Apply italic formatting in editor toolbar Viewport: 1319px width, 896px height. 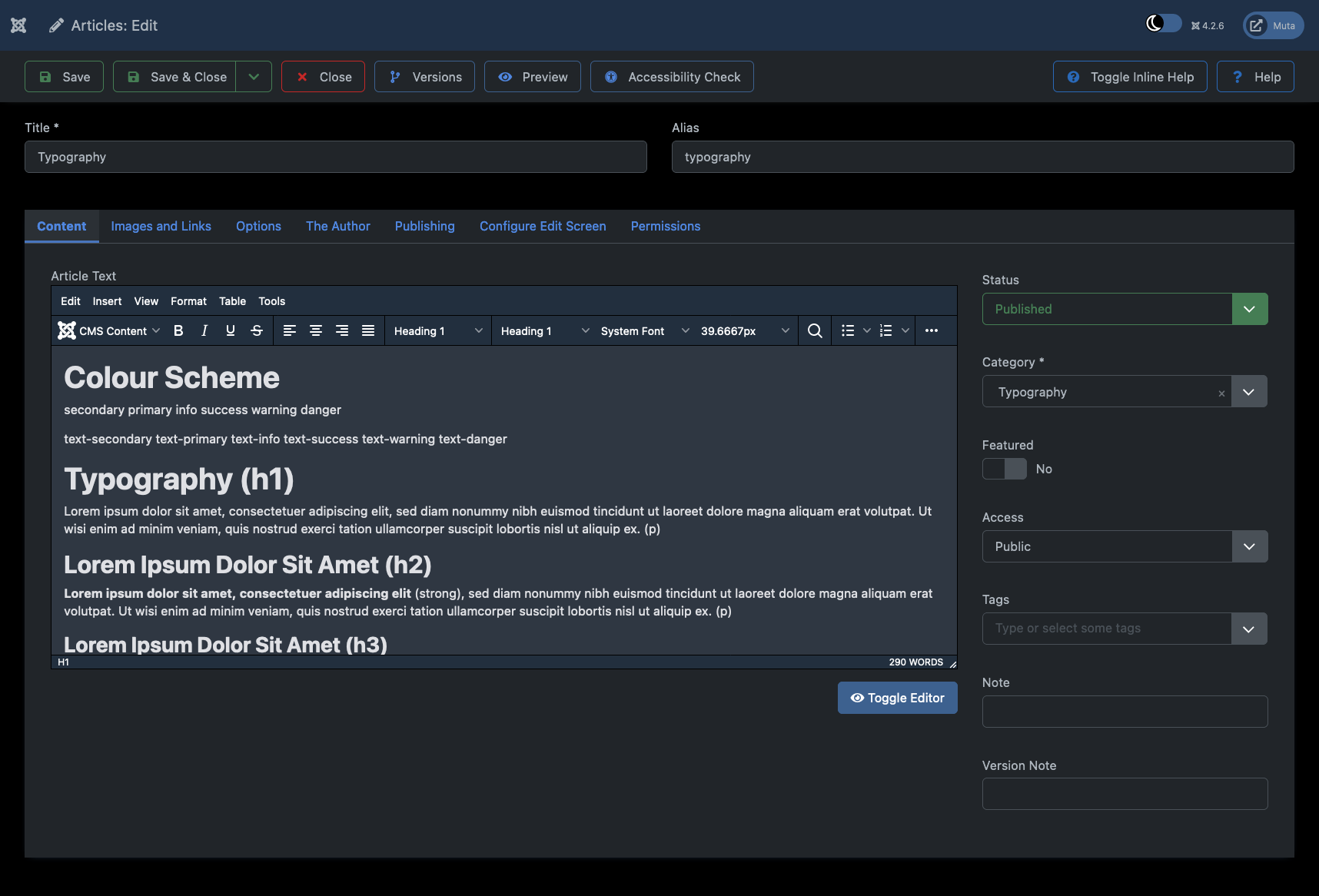click(x=204, y=330)
